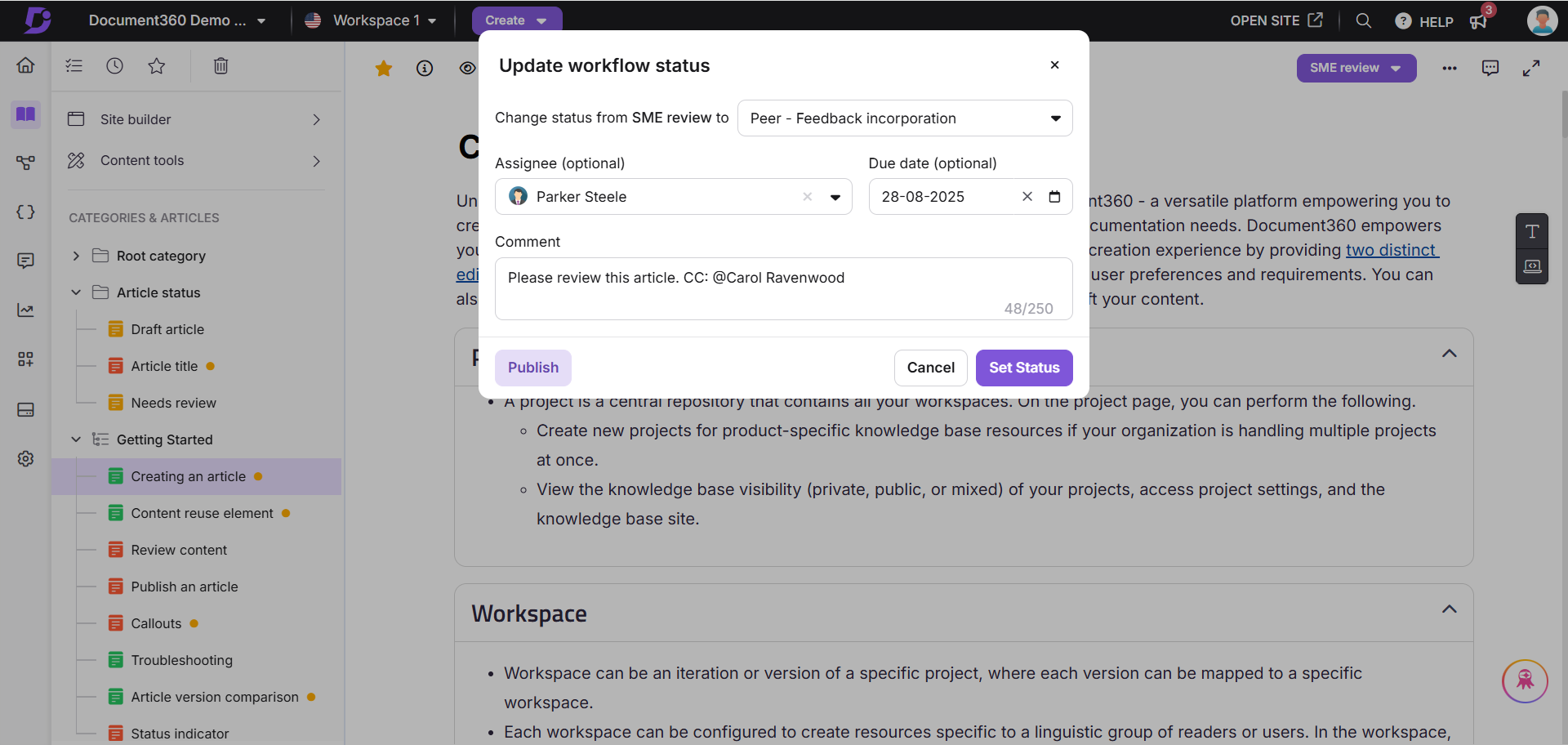The width and height of the screenshot is (1568, 745).
Task: Open the Analytics chart icon
Action: click(x=25, y=310)
